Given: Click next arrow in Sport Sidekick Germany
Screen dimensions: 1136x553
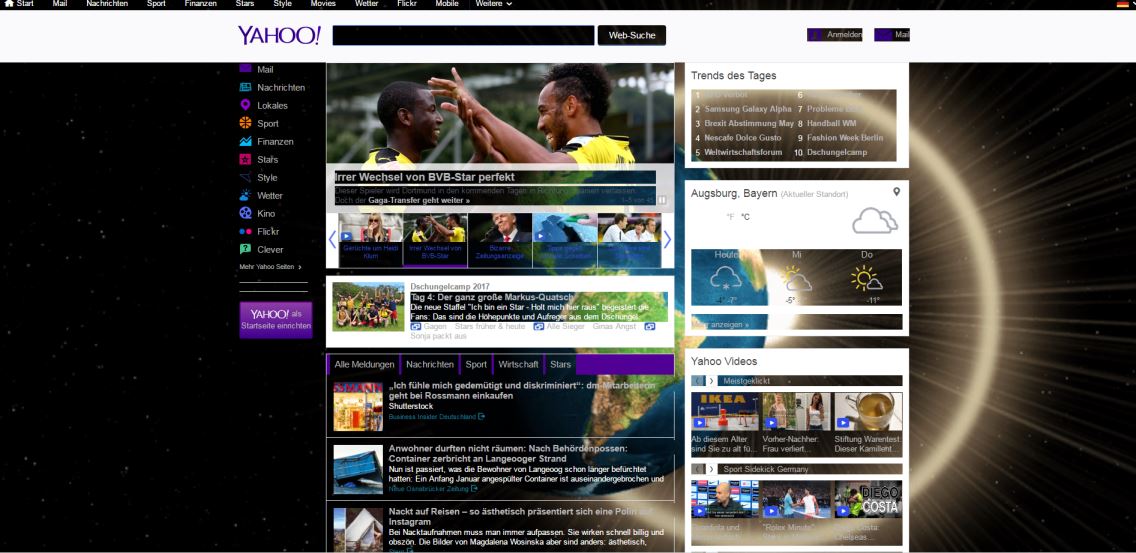Looking at the screenshot, I should pos(711,469).
